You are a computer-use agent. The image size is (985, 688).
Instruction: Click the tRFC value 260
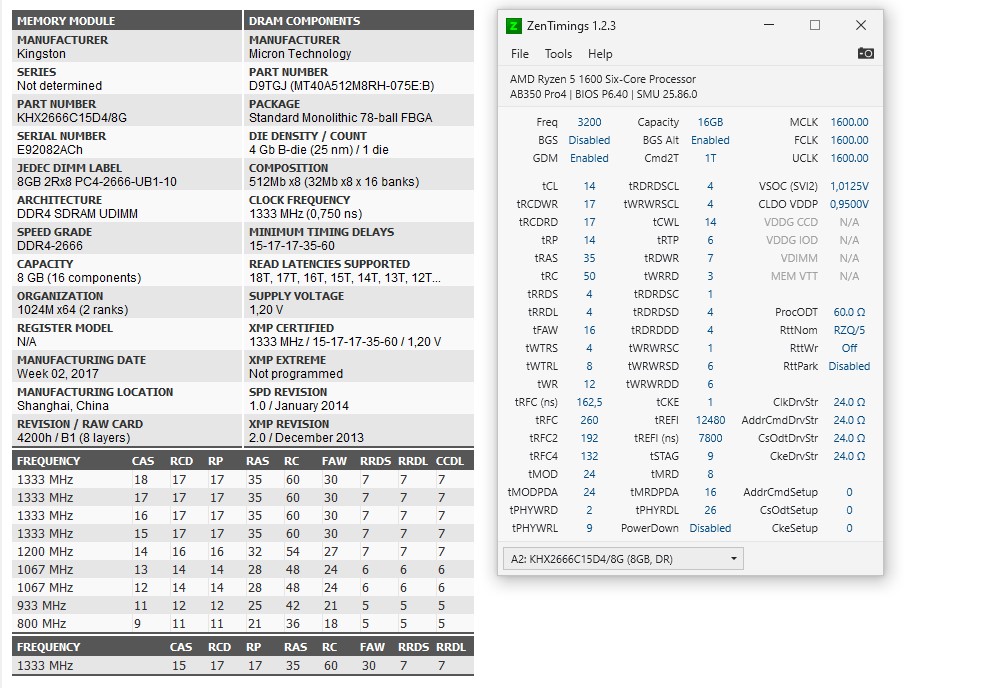(x=589, y=420)
